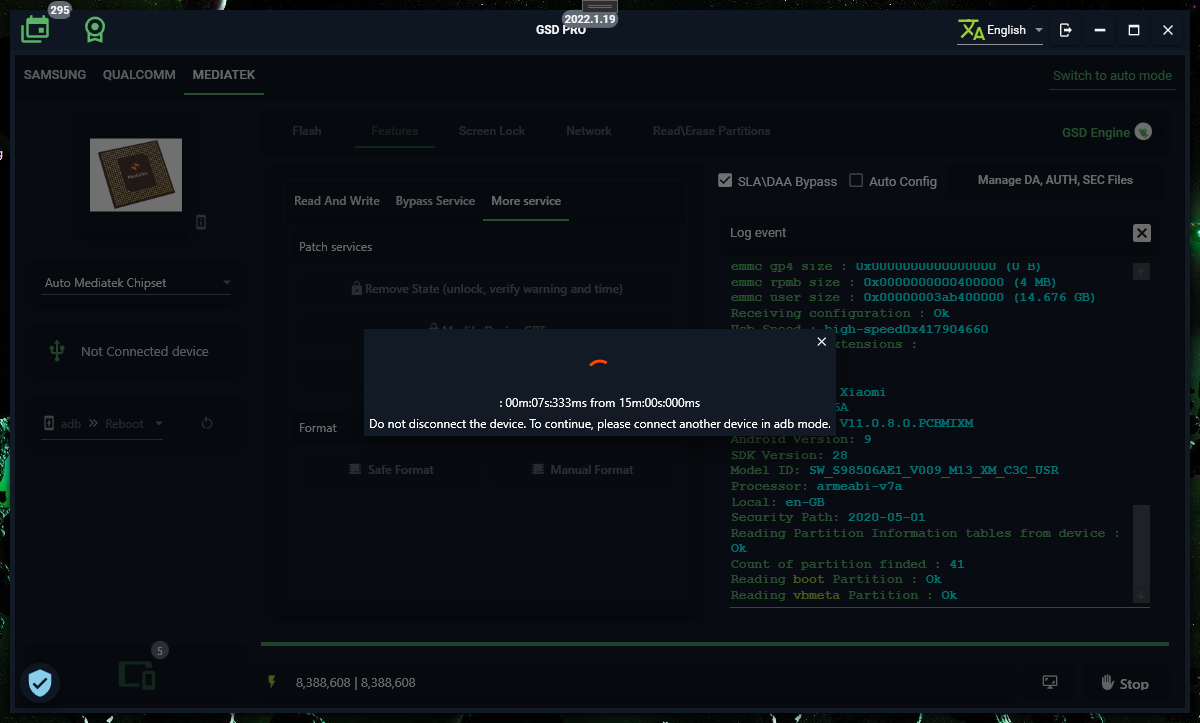Image resolution: width=1200 pixels, height=723 pixels.
Task: Click the Remove State unlock button
Action: (487, 288)
